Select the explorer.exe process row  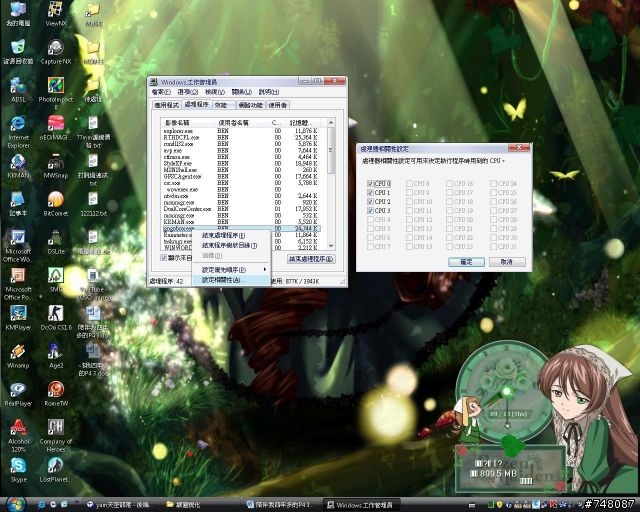241,131
